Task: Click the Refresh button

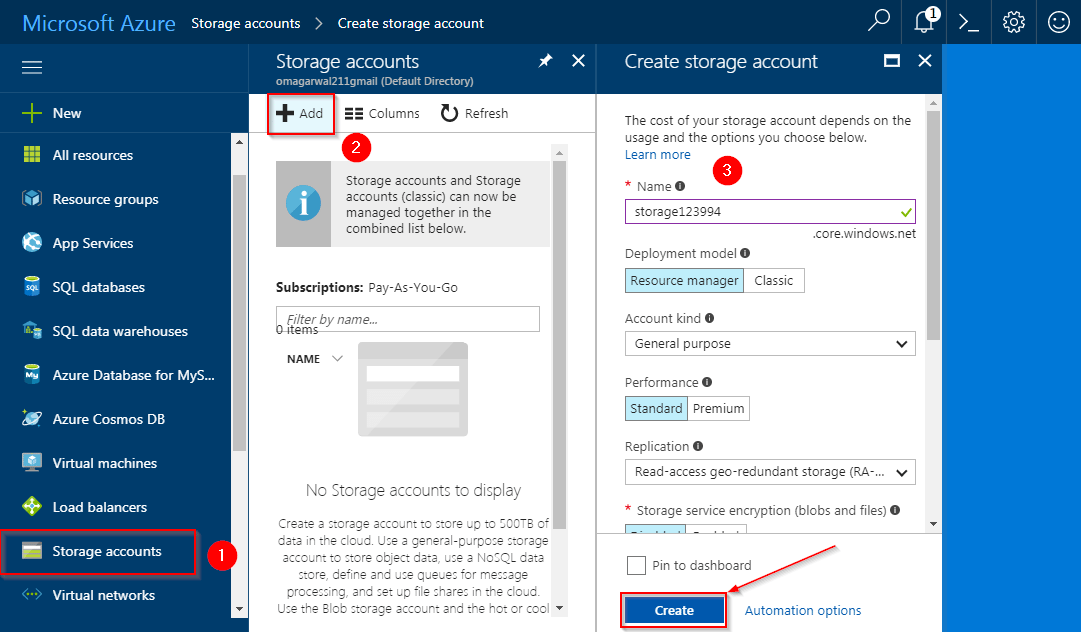Action: coord(474,114)
